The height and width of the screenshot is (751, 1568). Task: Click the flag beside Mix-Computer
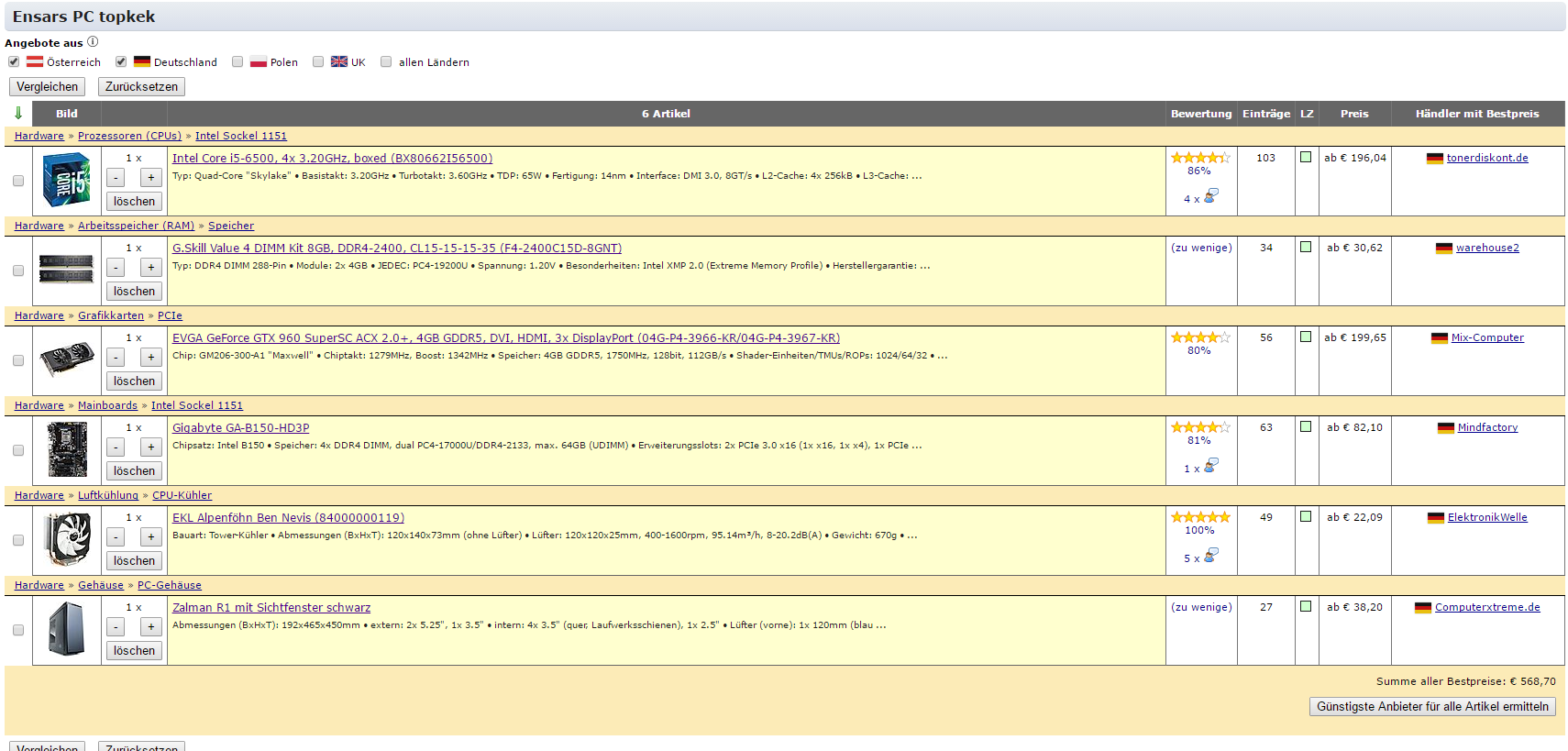(x=1440, y=338)
